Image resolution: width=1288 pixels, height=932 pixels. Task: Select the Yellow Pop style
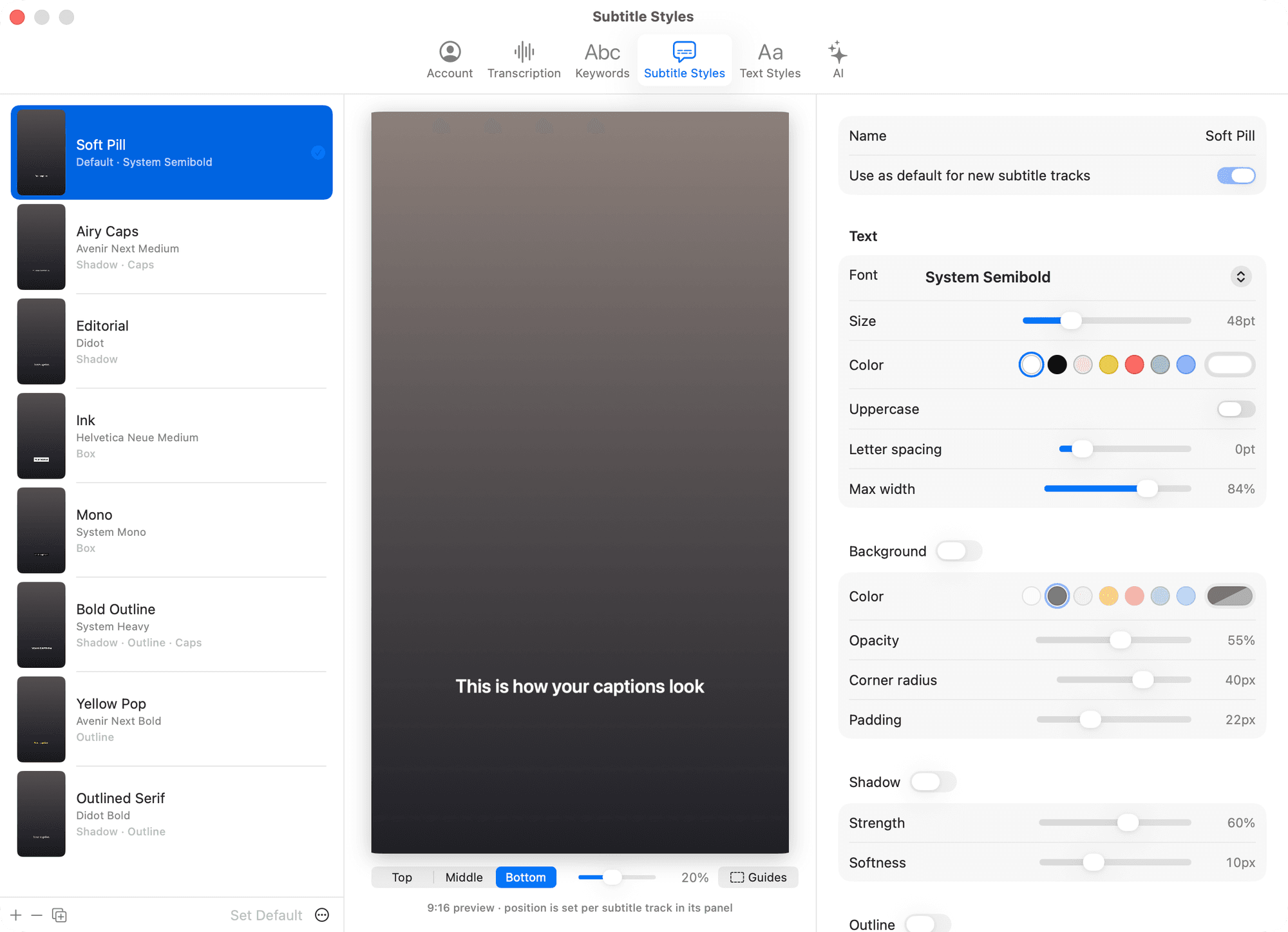click(171, 719)
